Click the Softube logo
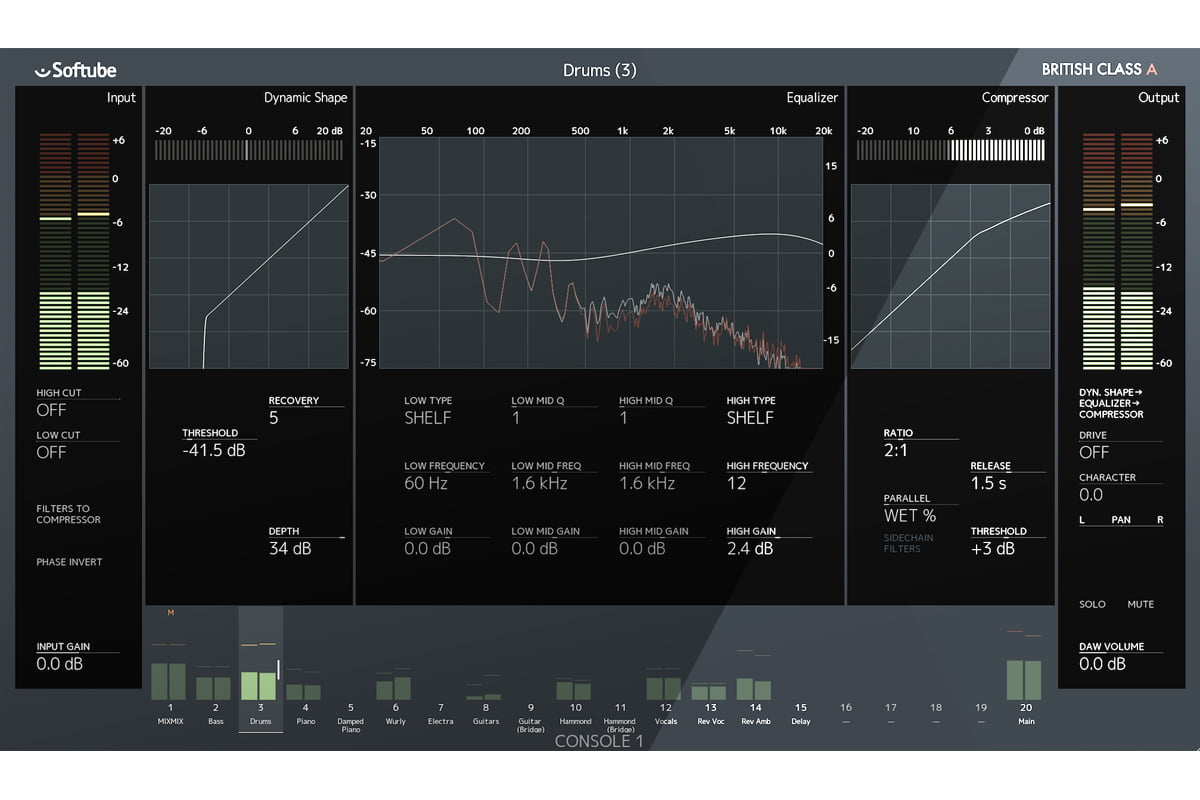 pos(75,70)
